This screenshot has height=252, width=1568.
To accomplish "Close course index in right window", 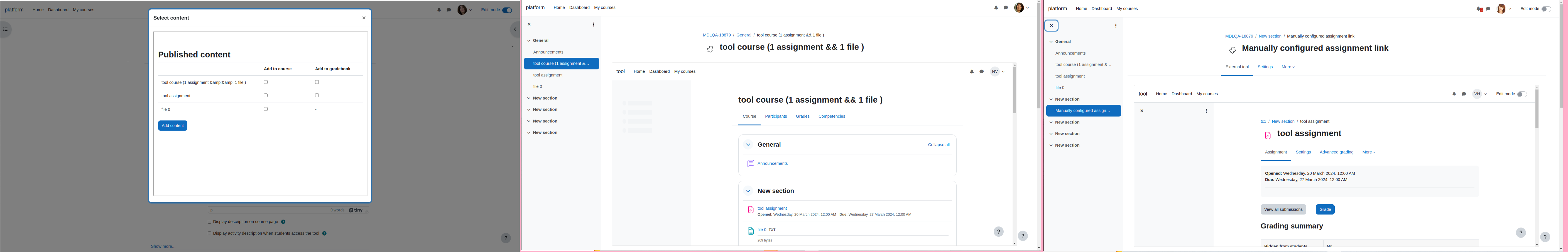I will (x=1051, y=26).
